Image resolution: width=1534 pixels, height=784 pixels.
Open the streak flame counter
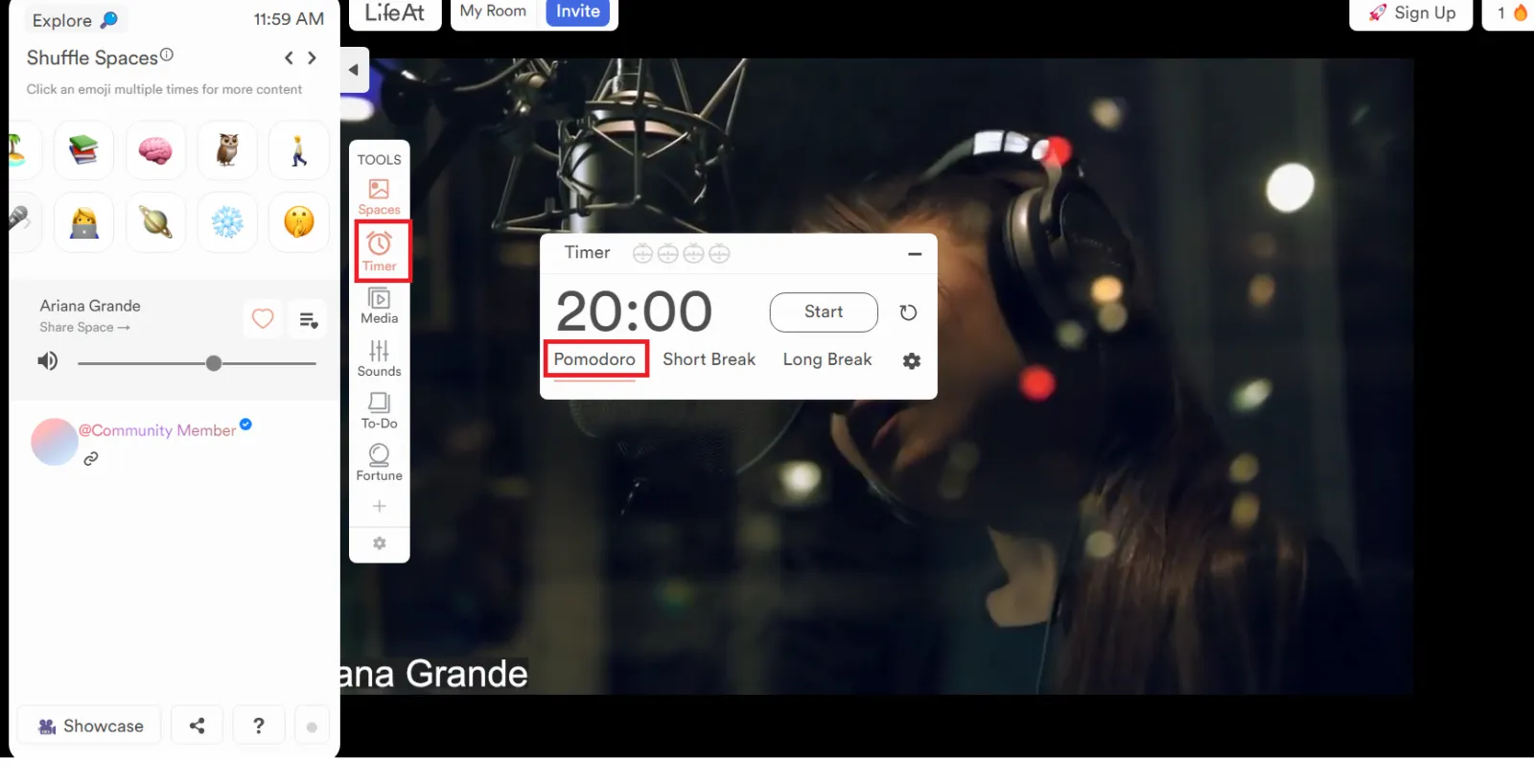(1511, 12)
